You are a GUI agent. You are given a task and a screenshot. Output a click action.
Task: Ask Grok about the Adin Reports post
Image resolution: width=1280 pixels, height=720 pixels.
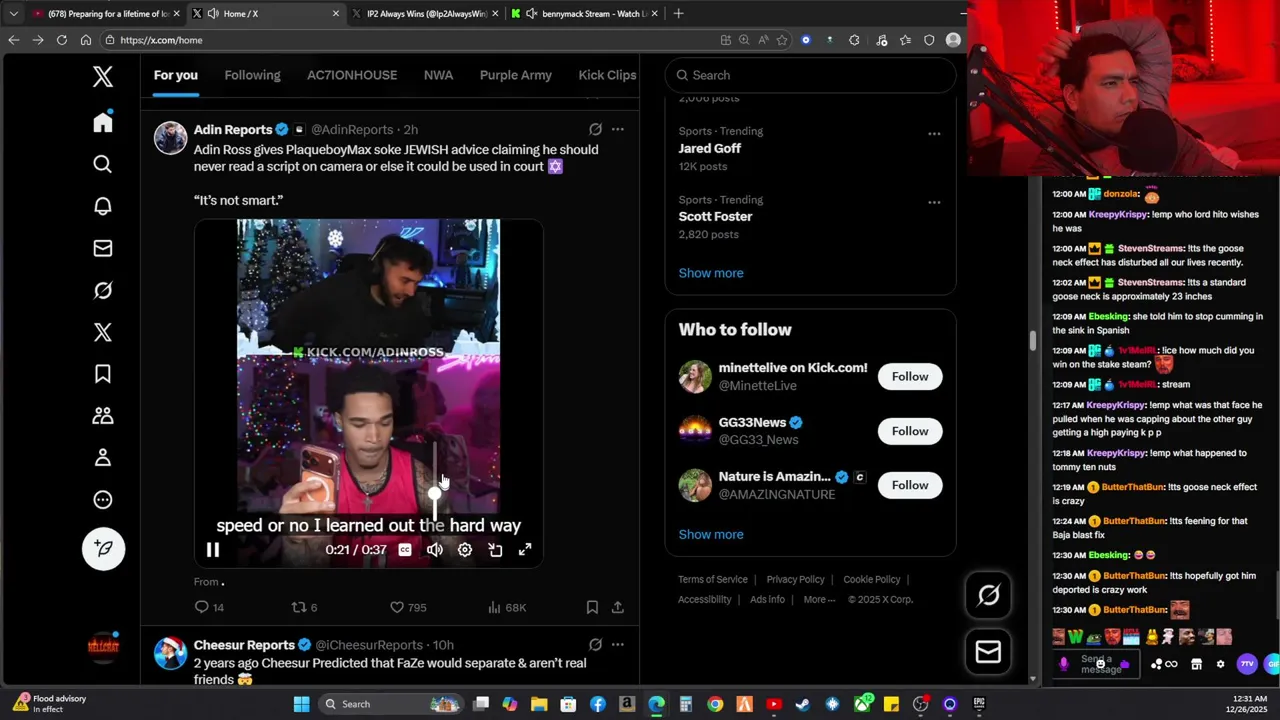click(x=595, y=129)
